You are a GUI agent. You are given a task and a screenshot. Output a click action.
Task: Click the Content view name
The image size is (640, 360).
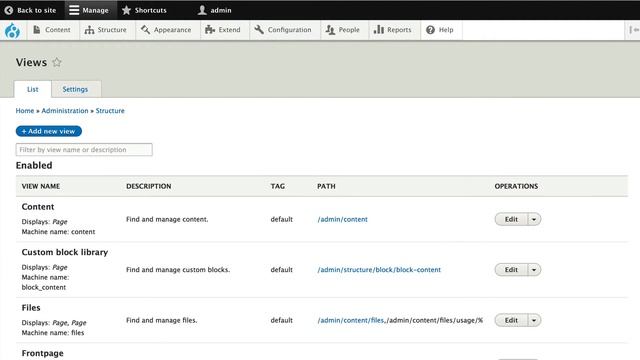pos(38,207)
